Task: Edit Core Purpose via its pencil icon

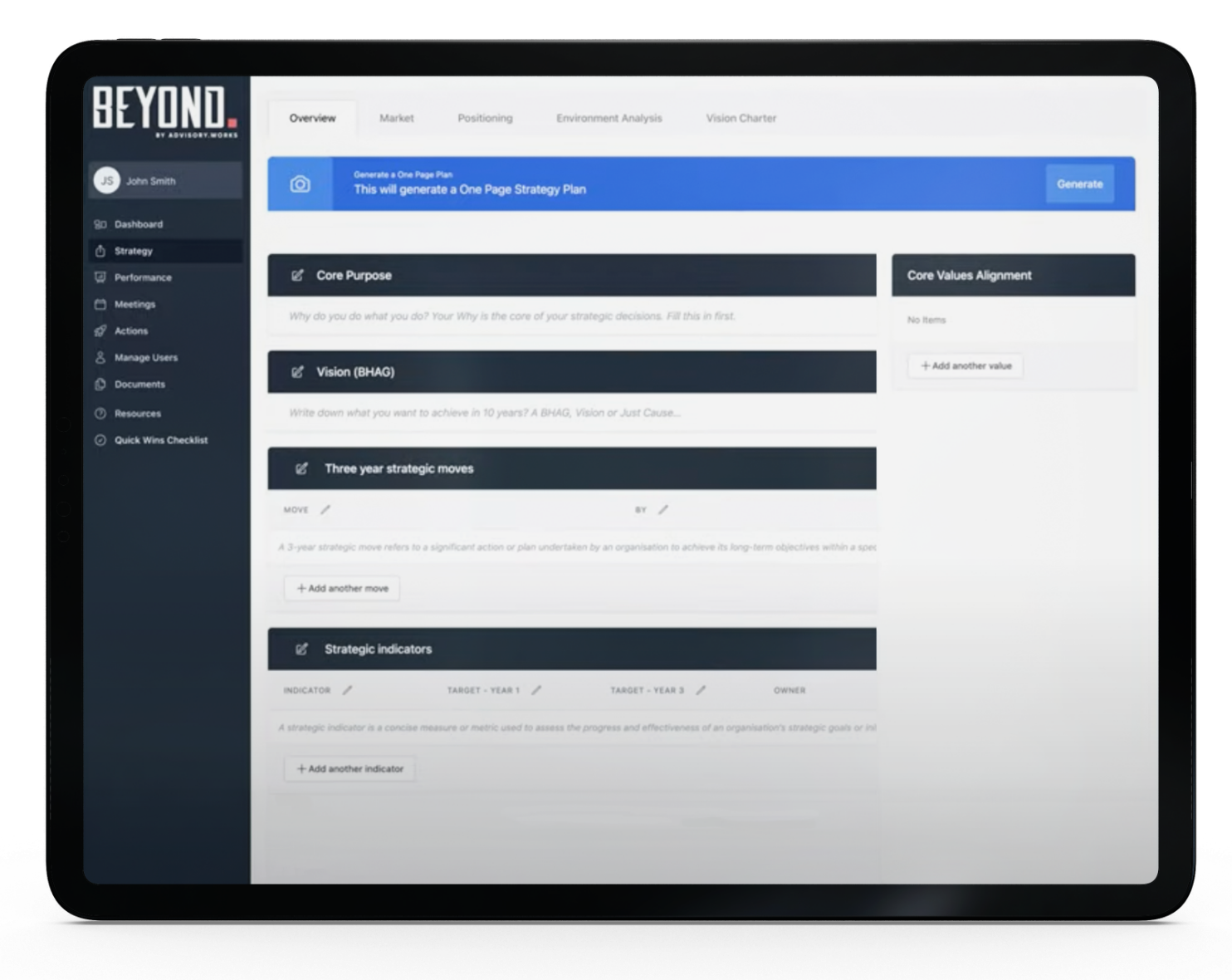Action: pos(297,275)
